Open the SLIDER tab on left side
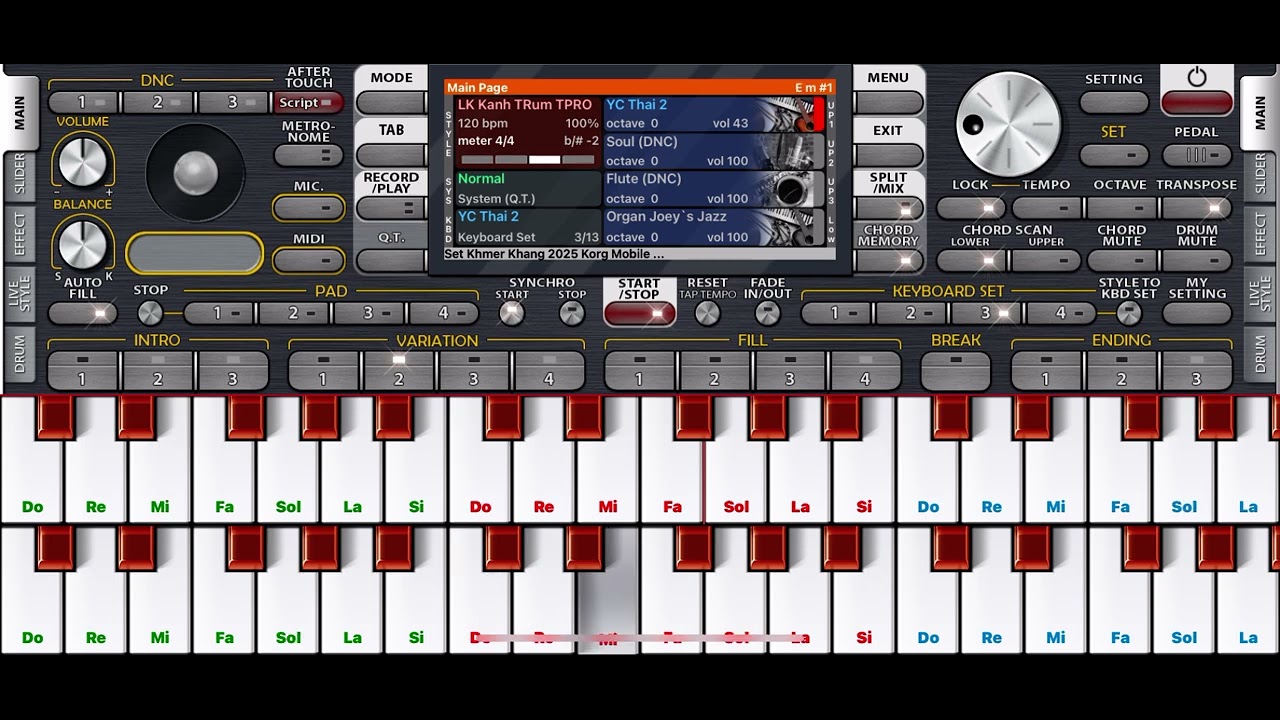This screenshot has width=1280, height=720. (x=19, y=174)
